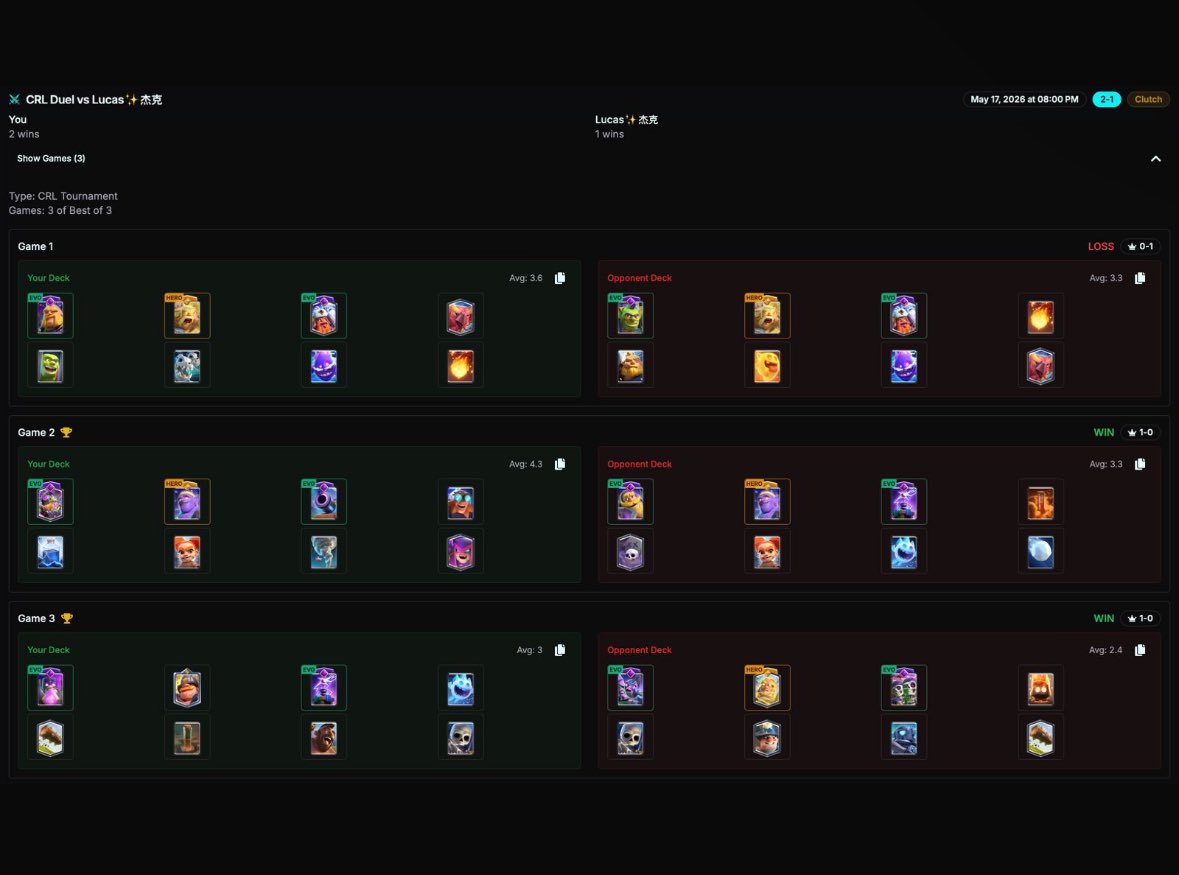
Task: Click the Game 1 header text
Action: [x=35, y=247]
